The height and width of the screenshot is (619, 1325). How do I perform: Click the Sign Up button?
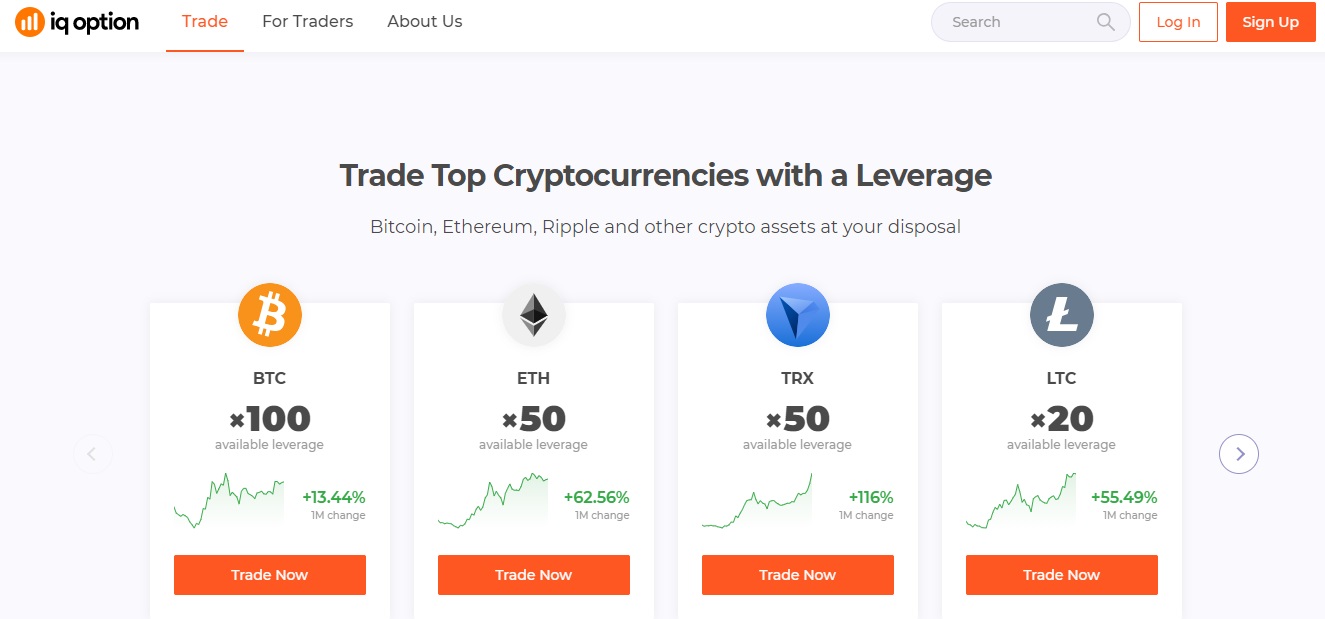pos(1271,22)
